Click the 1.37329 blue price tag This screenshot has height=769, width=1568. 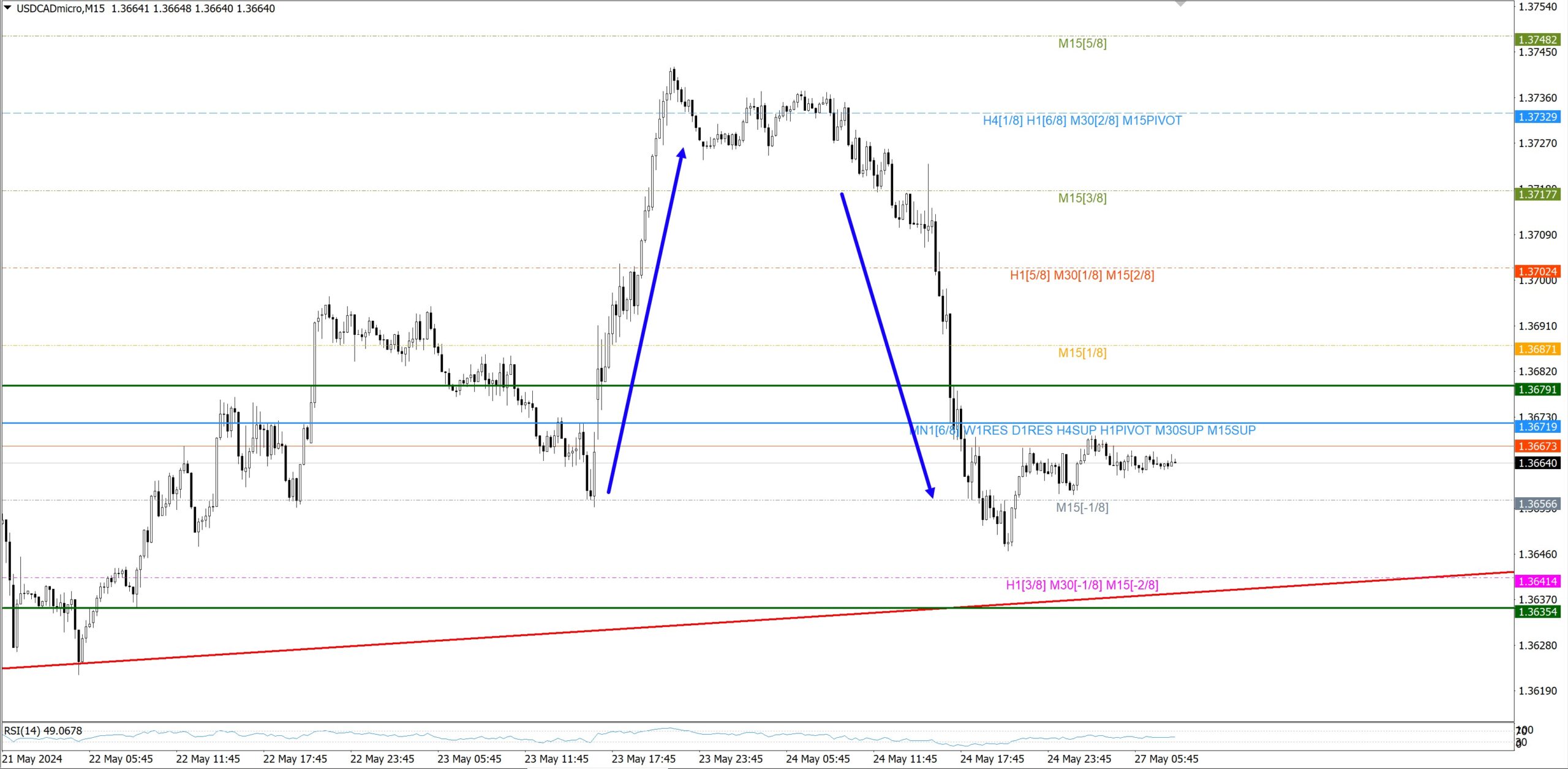[x=1537, y=117]
